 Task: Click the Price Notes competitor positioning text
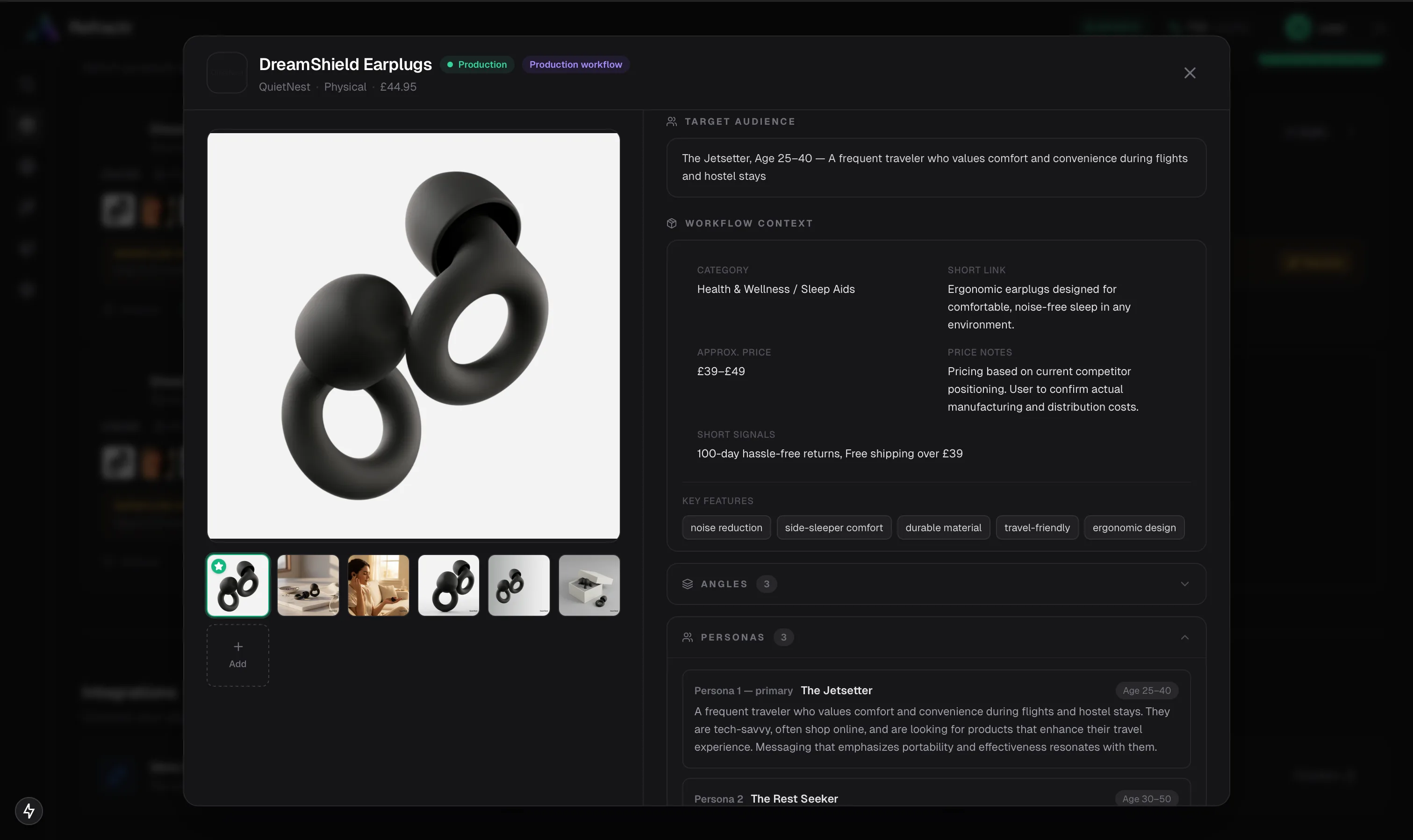coord(1043,389)
